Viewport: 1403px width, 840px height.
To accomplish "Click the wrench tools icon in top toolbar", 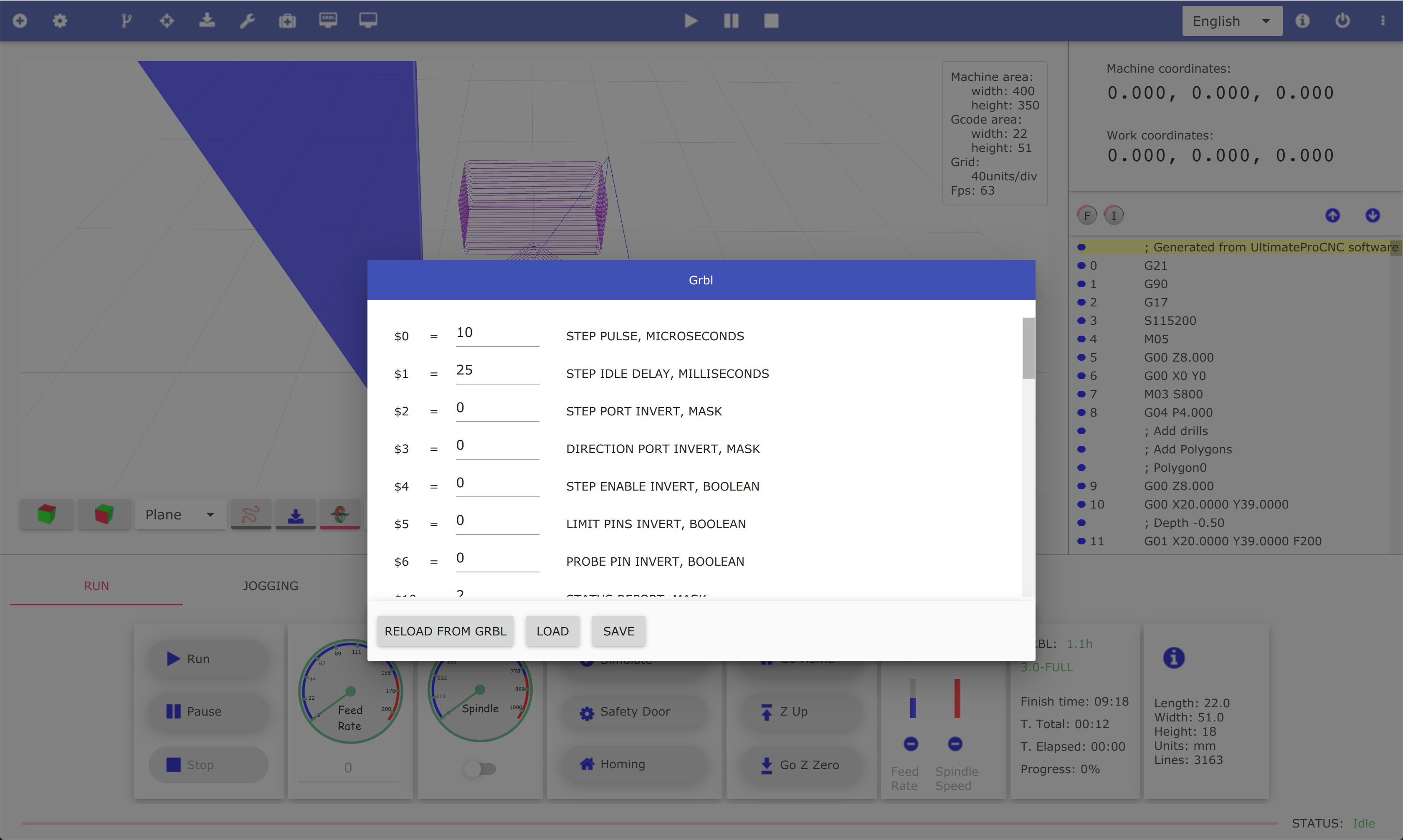I will coord(247,21).
